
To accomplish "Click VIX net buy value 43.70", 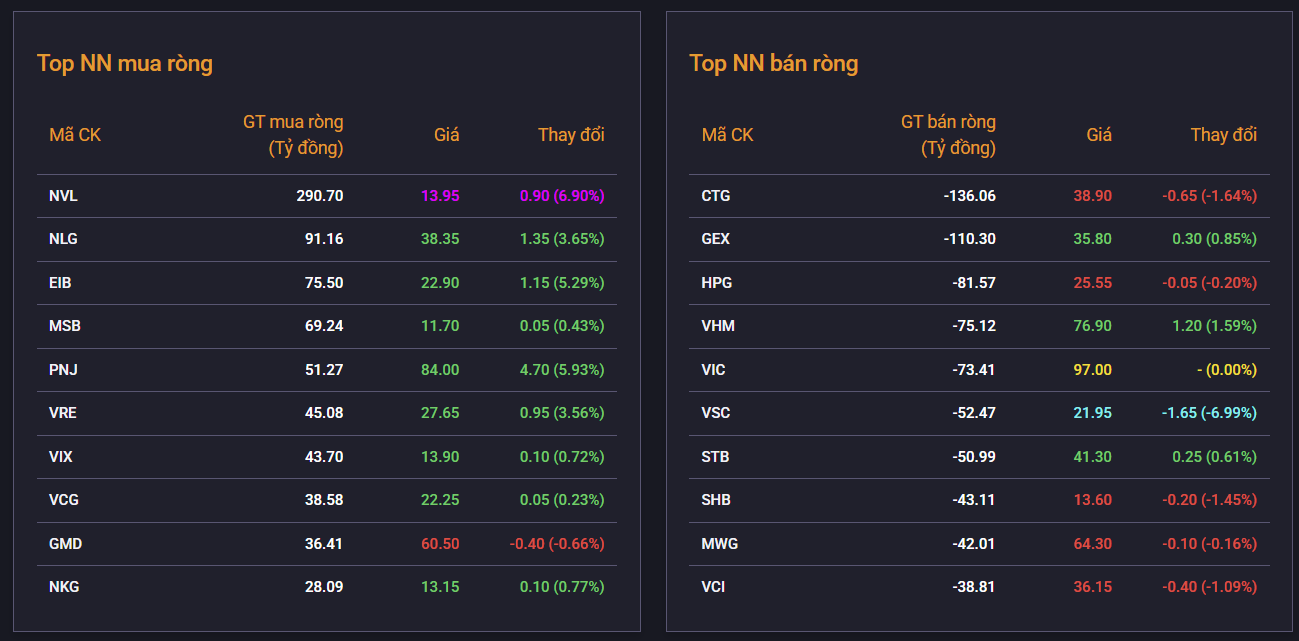I will (x=324, y=457).
